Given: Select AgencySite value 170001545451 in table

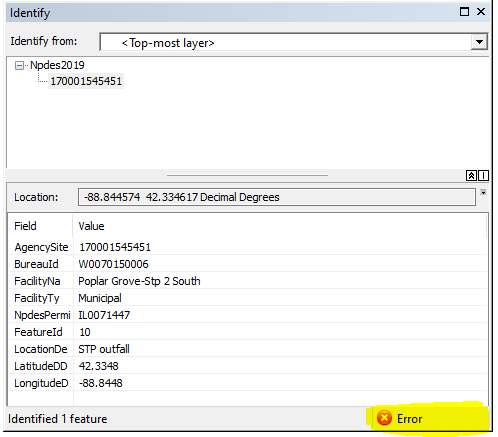Looking at the screenshot, I should (x=115, y=247).
